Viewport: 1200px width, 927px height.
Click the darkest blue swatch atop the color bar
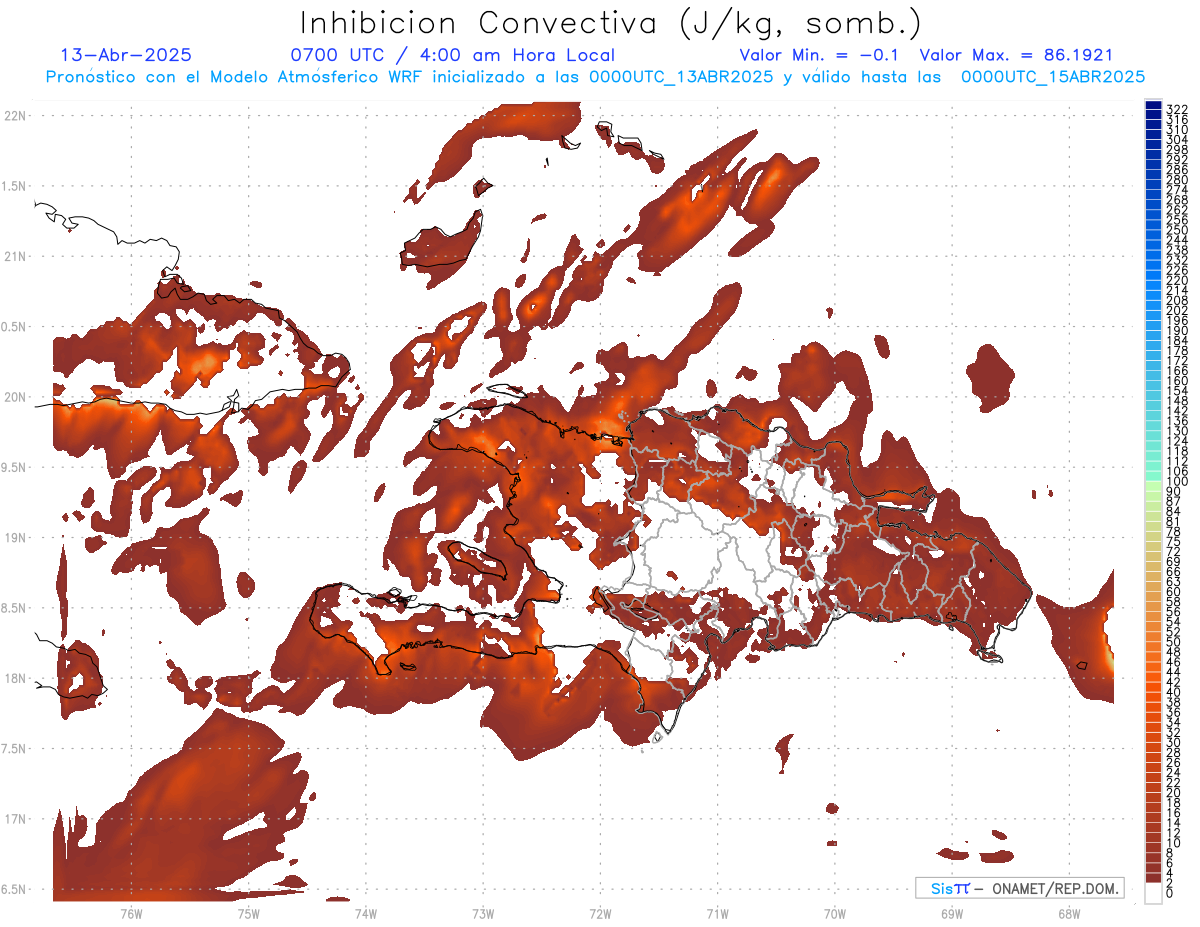(1153, 105)
